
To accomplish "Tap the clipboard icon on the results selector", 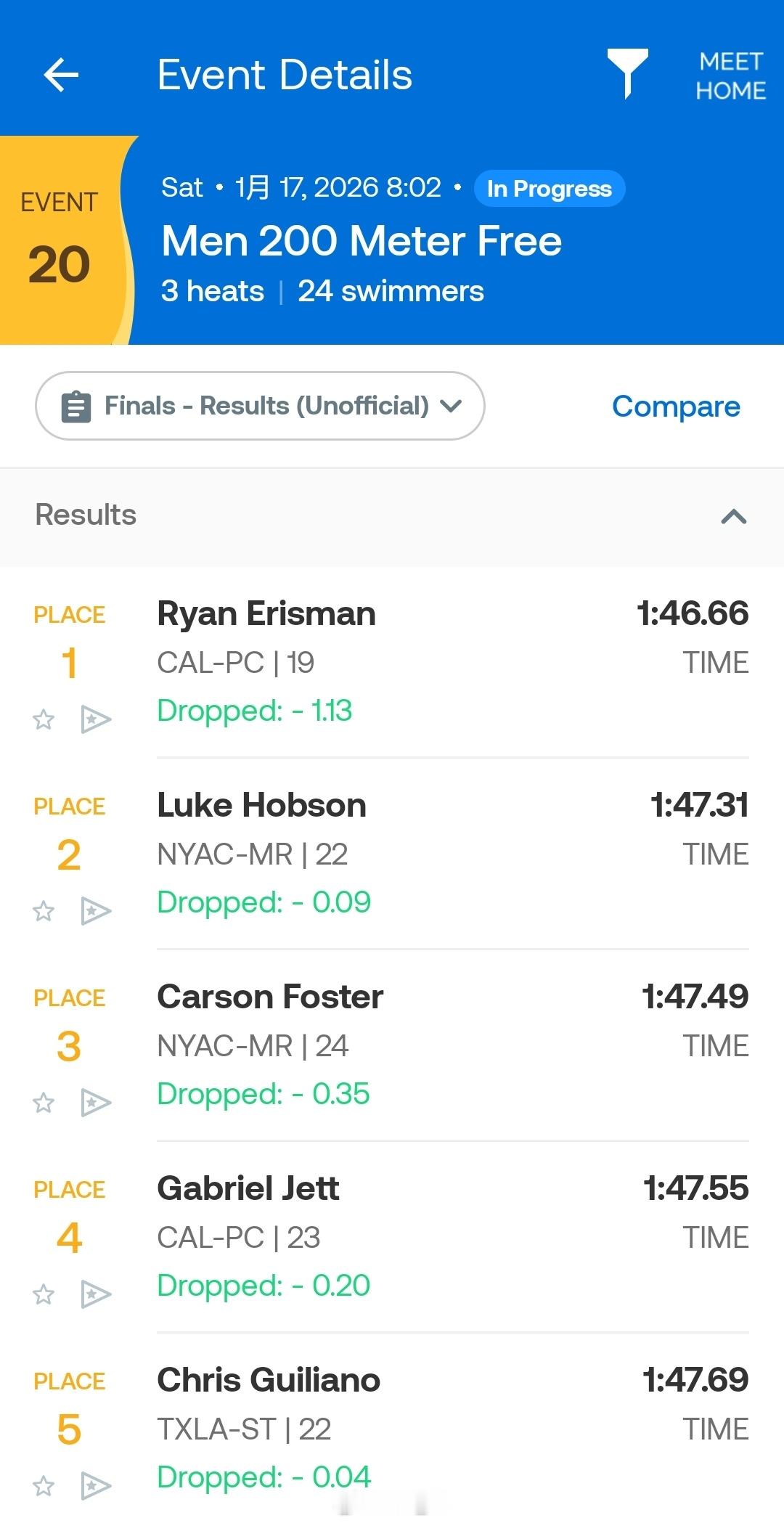I will 78,406.
